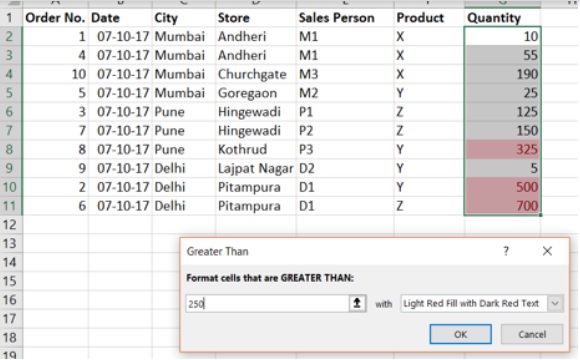Select the Churchgate store cell
This screenshot has width=580, height=360.
pos(256,74)
